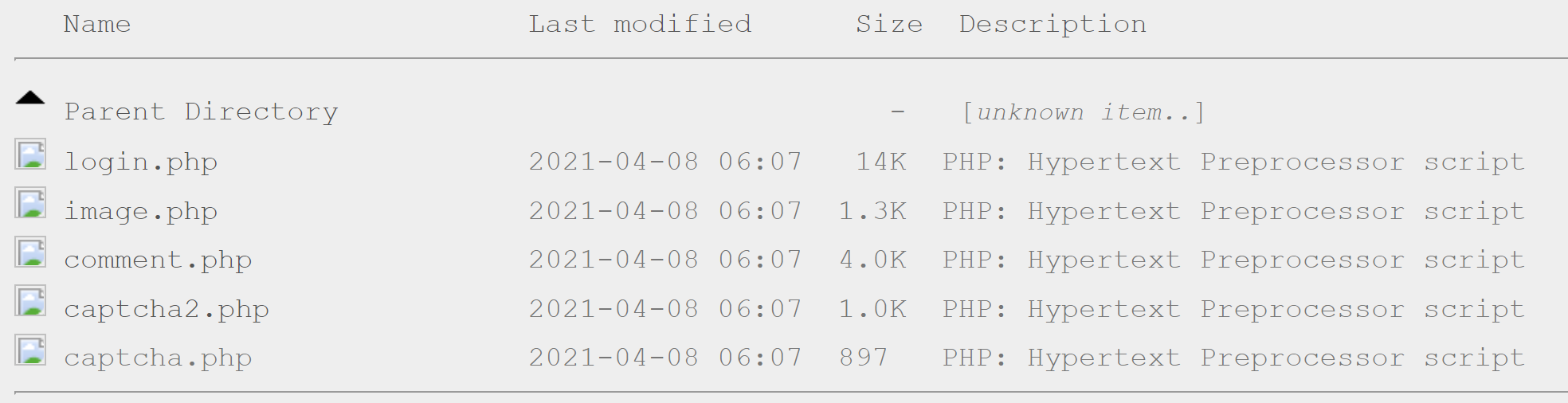Viewport: 1568px width, 403px height.
Task: Sort listing by the Name column
Action: pos(97,25)
